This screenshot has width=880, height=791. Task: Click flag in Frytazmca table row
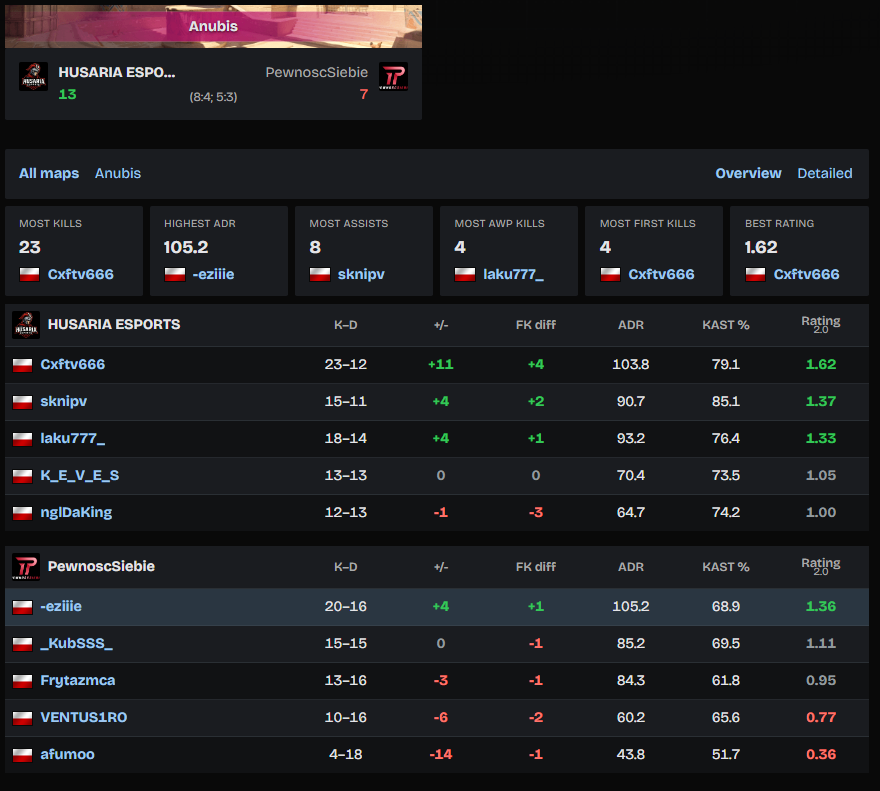22,681
